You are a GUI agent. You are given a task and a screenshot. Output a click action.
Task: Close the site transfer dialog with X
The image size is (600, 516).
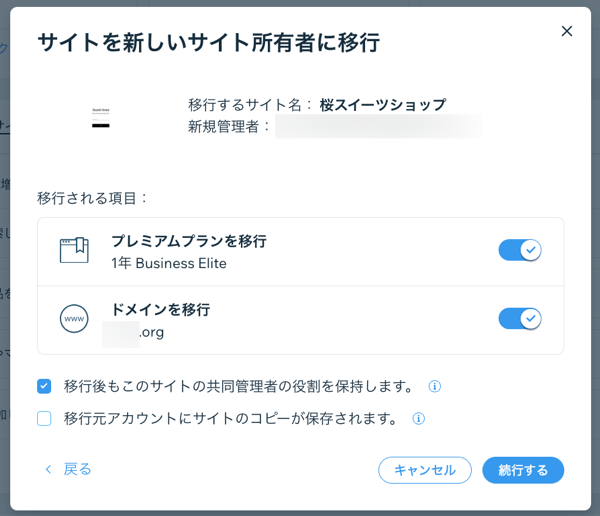pyautogui.click(x=567, y=31)
